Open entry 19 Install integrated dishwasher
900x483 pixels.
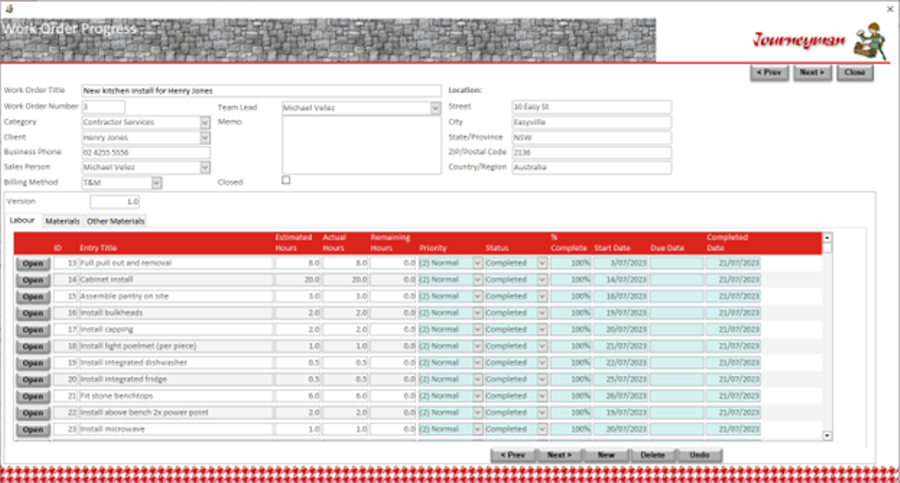[x=33, y=364]
